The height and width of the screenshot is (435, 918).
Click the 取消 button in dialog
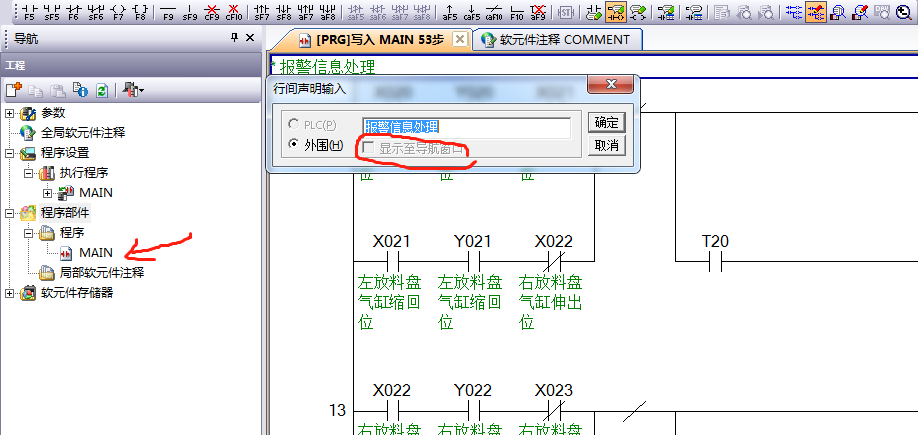[606, 145]
